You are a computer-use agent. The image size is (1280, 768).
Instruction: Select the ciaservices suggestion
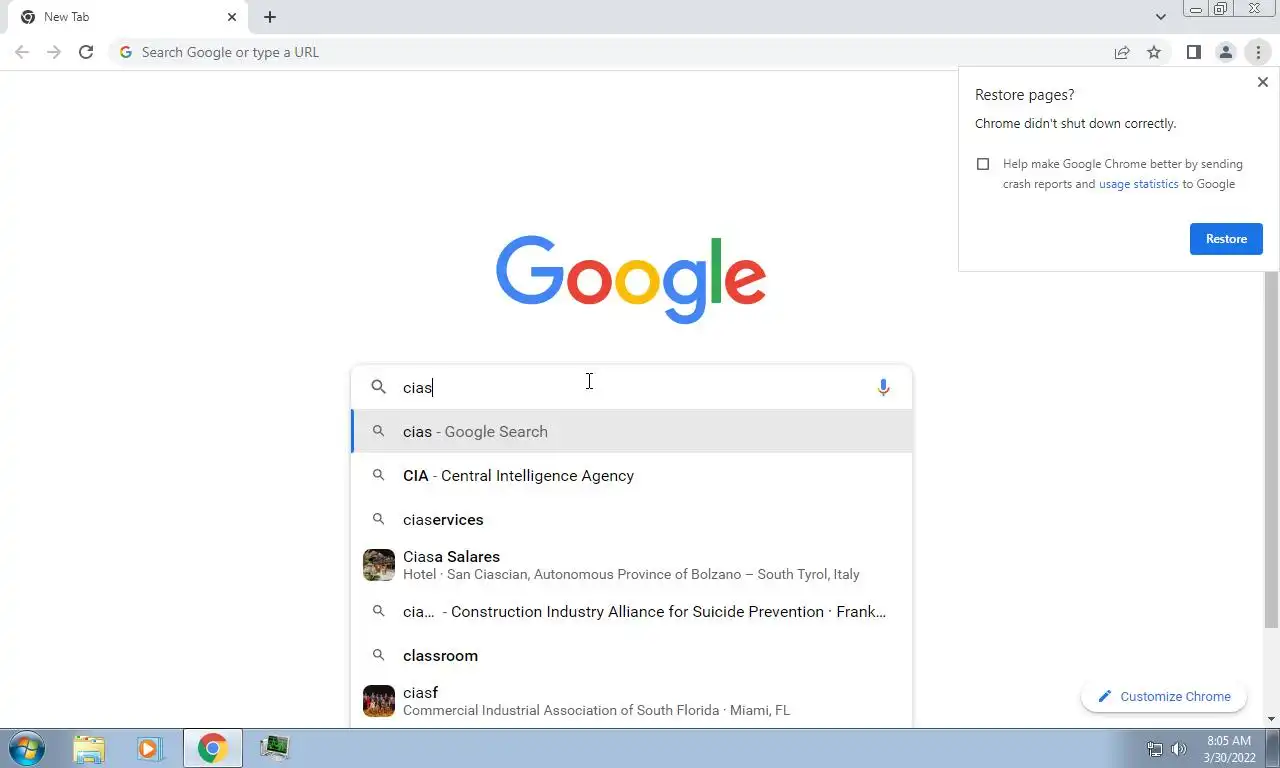(x=632, y=520)
